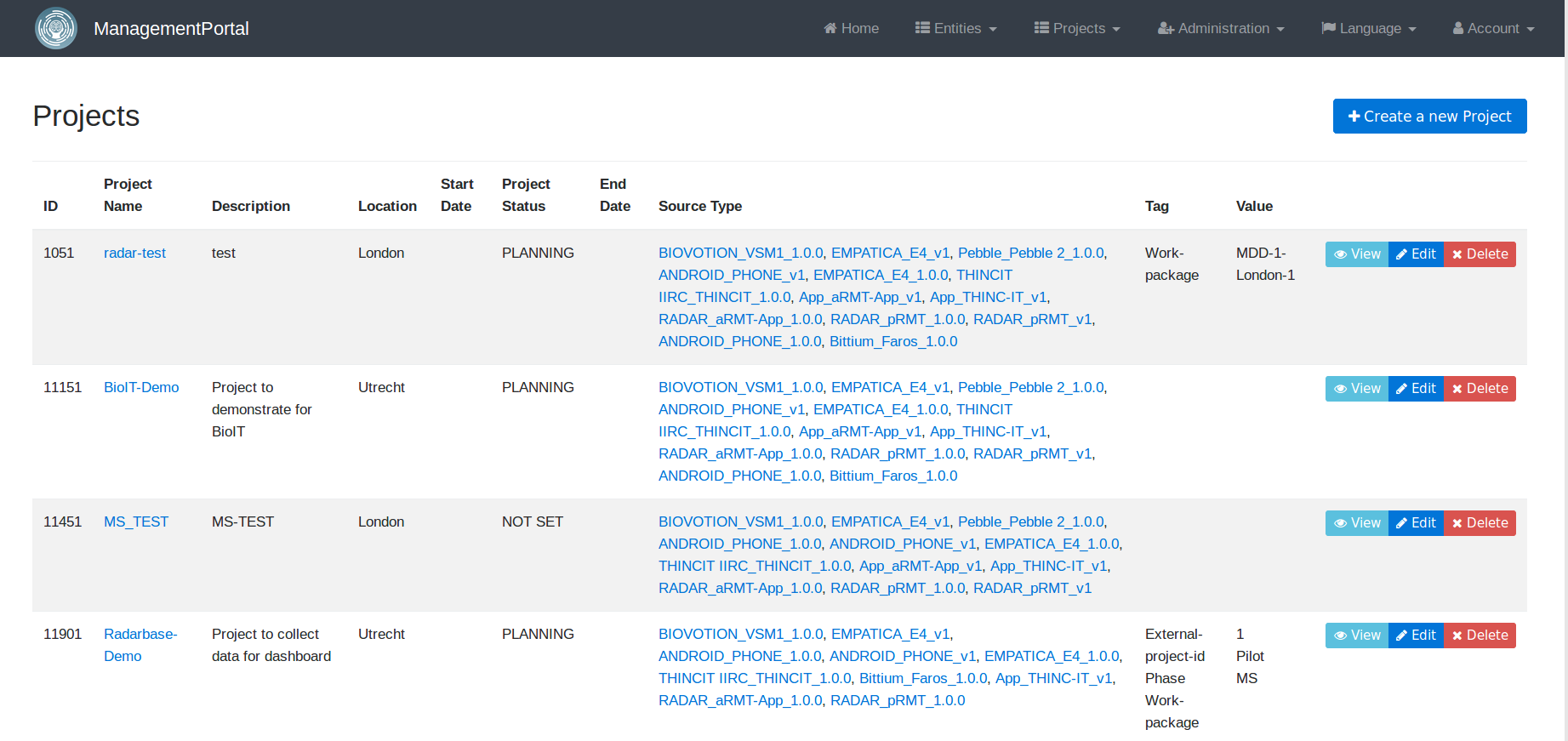The image size is (1568, 741).
Task: Click Create a new Project button
Action: click(1429, 117)
